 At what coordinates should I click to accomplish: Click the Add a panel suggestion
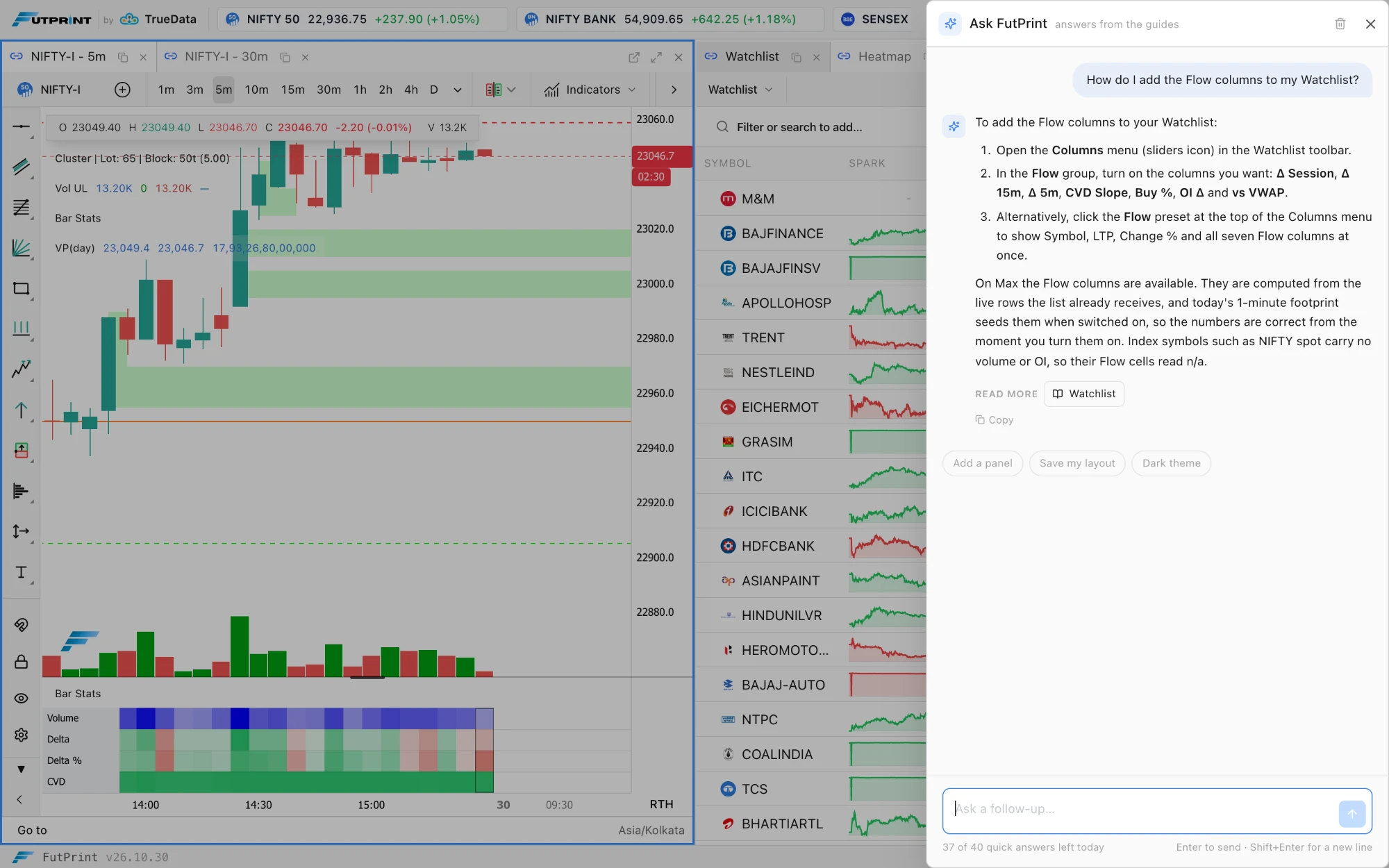tap(983, 463)
